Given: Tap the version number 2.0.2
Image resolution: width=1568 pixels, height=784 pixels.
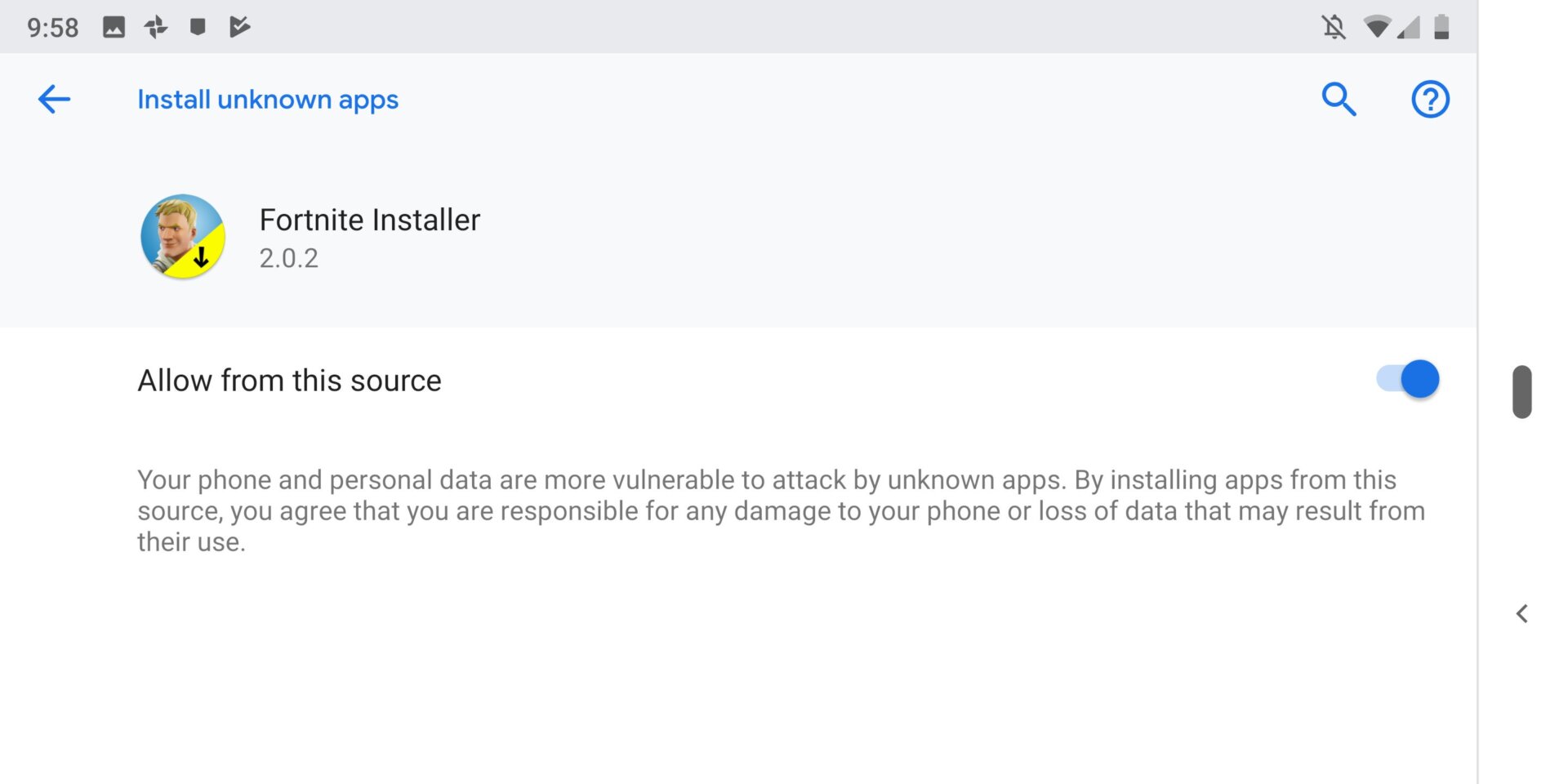Looking at the screenshot, I should pos(288,258).
